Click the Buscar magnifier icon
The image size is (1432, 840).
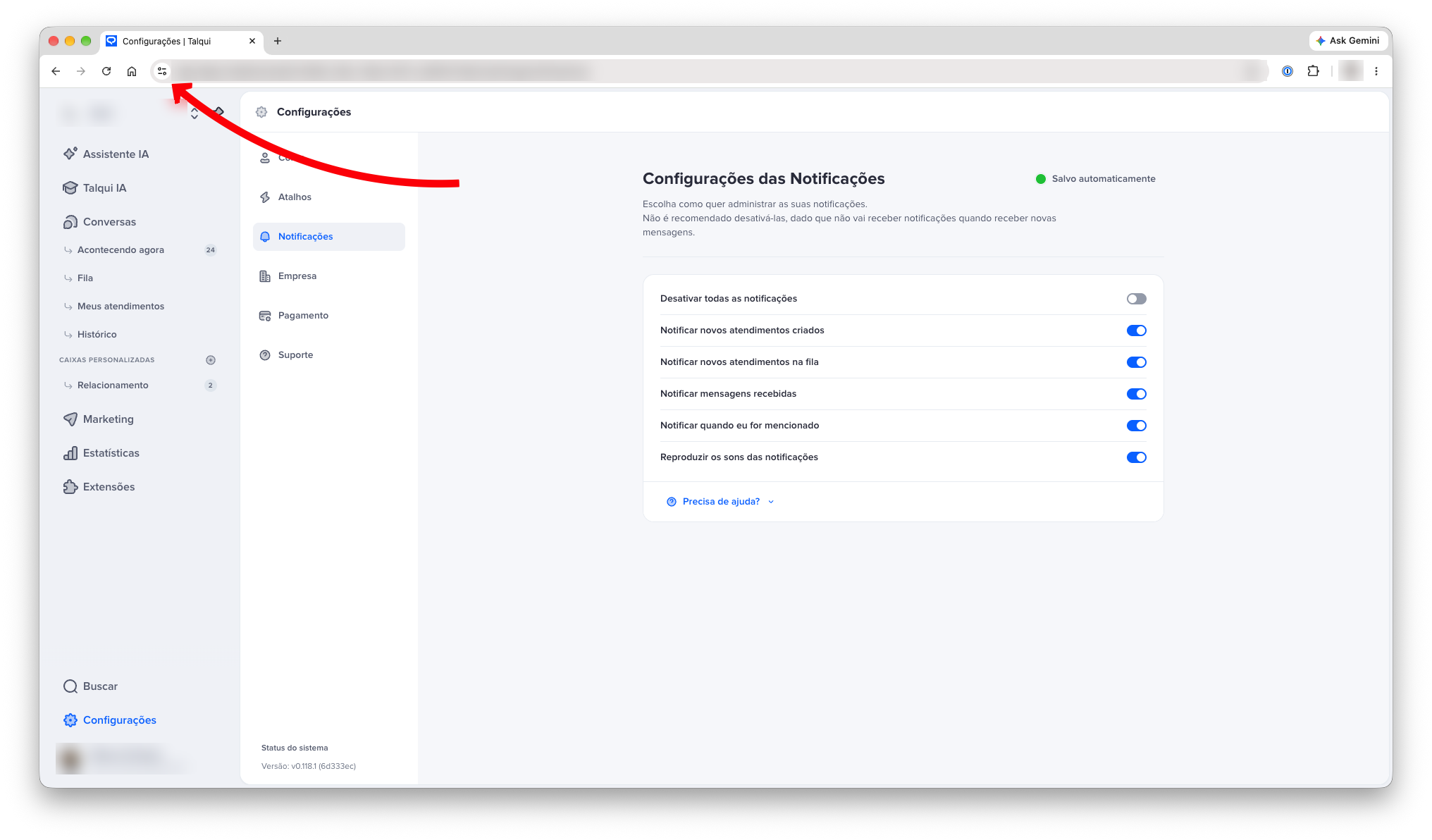pyautogui.click(x=70, y=686)
